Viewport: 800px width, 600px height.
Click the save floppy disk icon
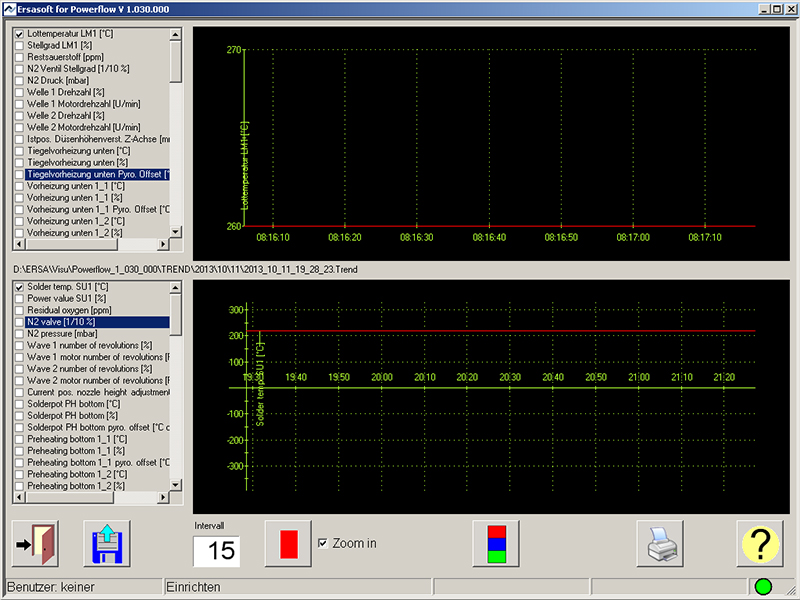(x=107, y=545)
